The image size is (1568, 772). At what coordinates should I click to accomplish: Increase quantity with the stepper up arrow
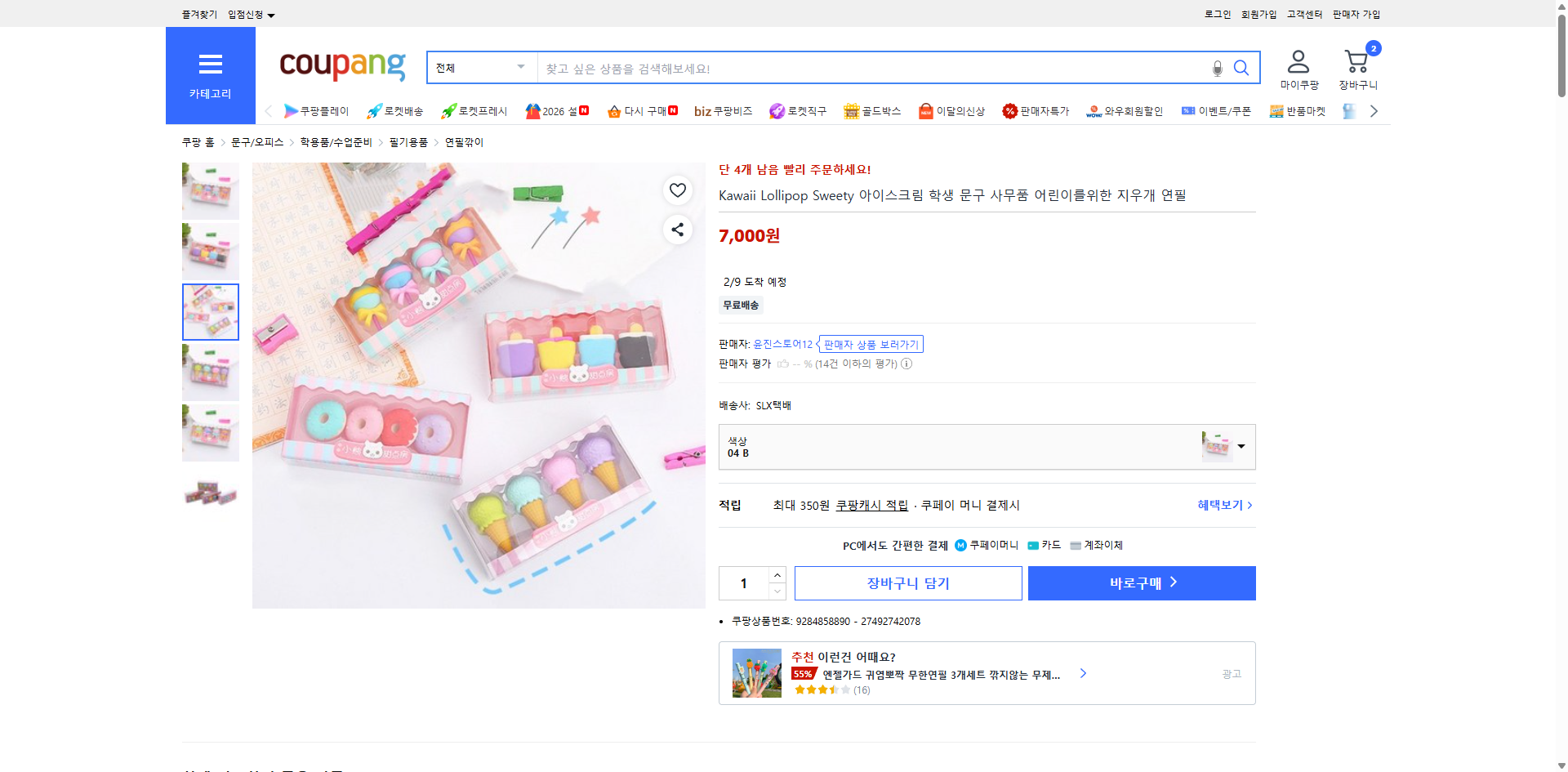point(777,574)
